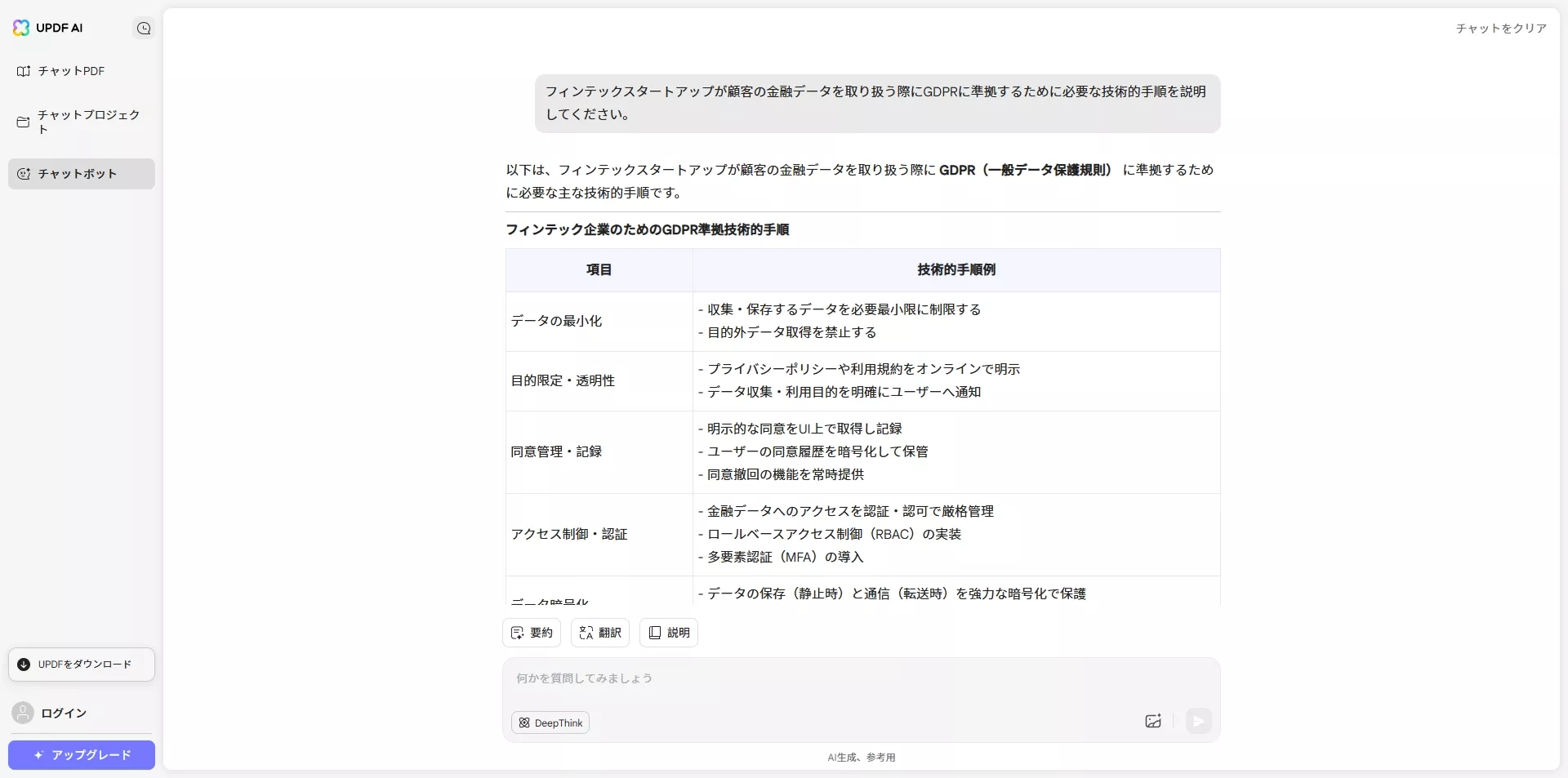
Task: Click the download arrow icon
Action: point(24,665)
